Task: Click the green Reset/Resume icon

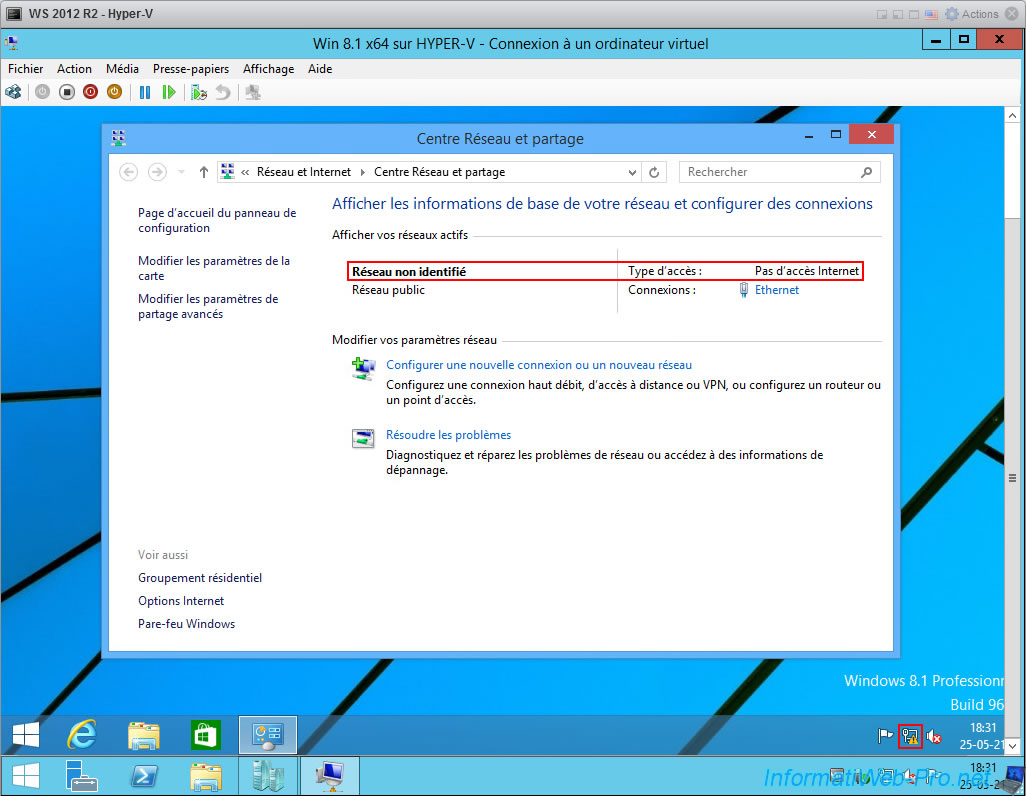Action: pyautogui.click(x=169, y=92)
